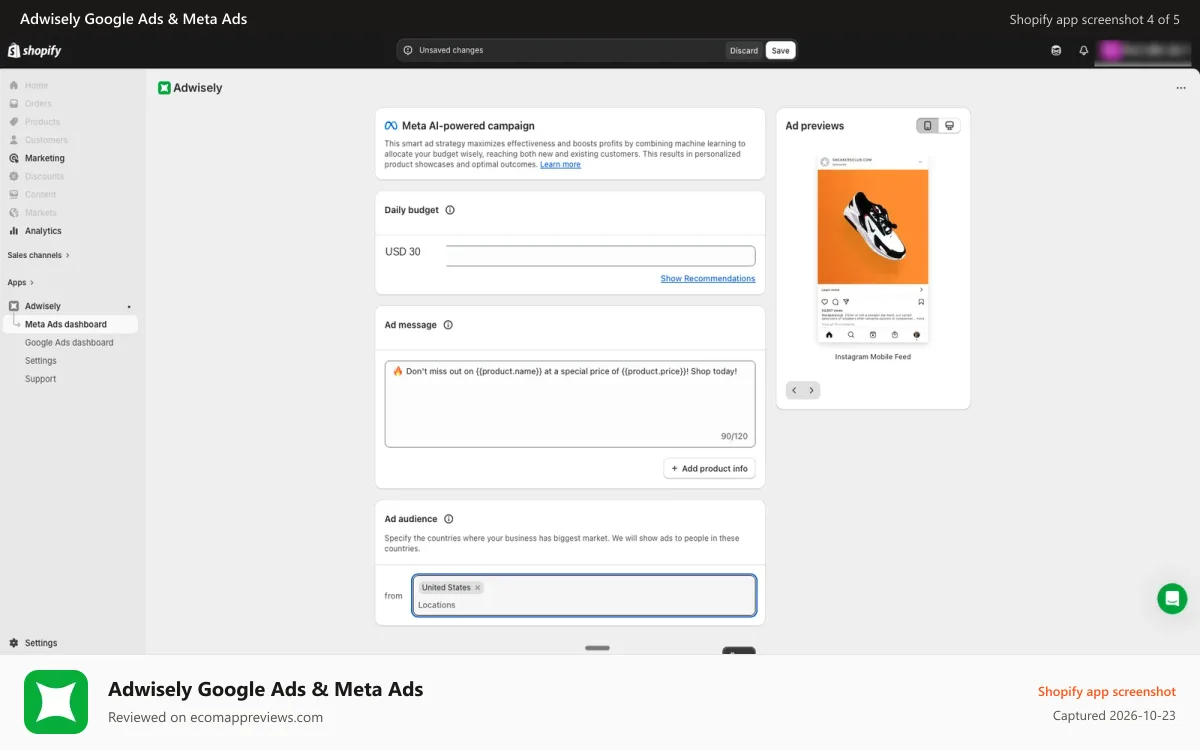Expand the Apps section
The width and height of the screenshot is (1200, 750).
click(21, 283)
